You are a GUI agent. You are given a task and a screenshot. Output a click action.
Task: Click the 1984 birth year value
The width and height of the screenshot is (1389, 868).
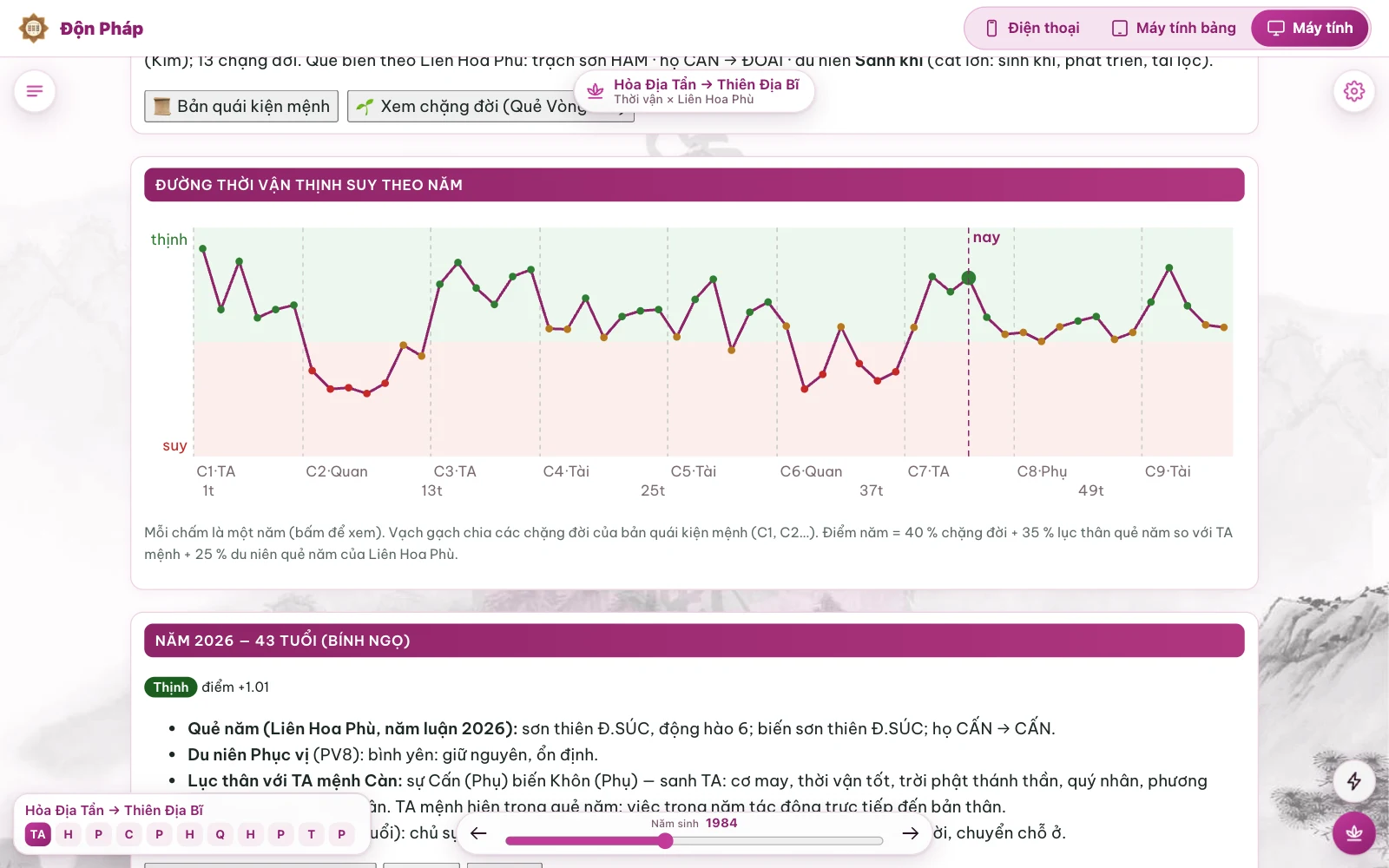tap(721, 823)
